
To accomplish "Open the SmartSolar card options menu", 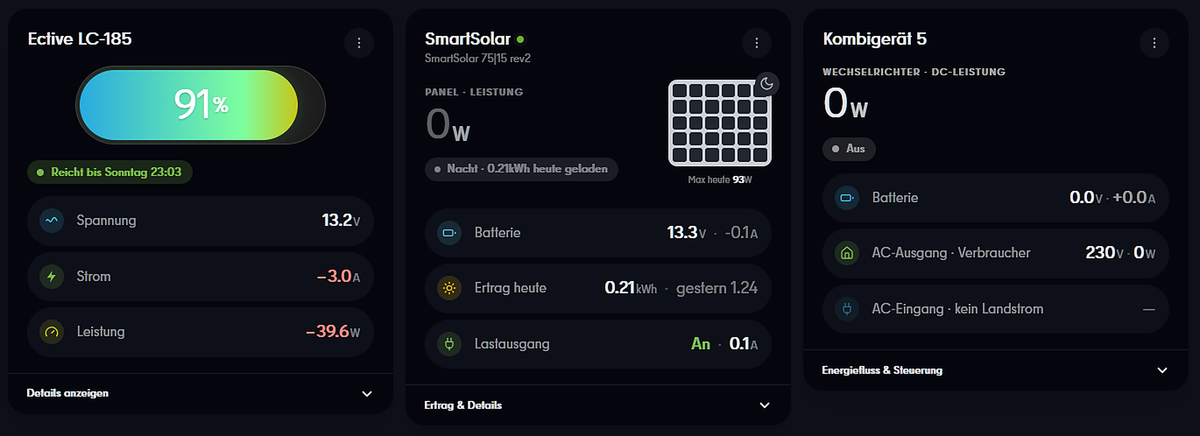I will click(757, 43).
